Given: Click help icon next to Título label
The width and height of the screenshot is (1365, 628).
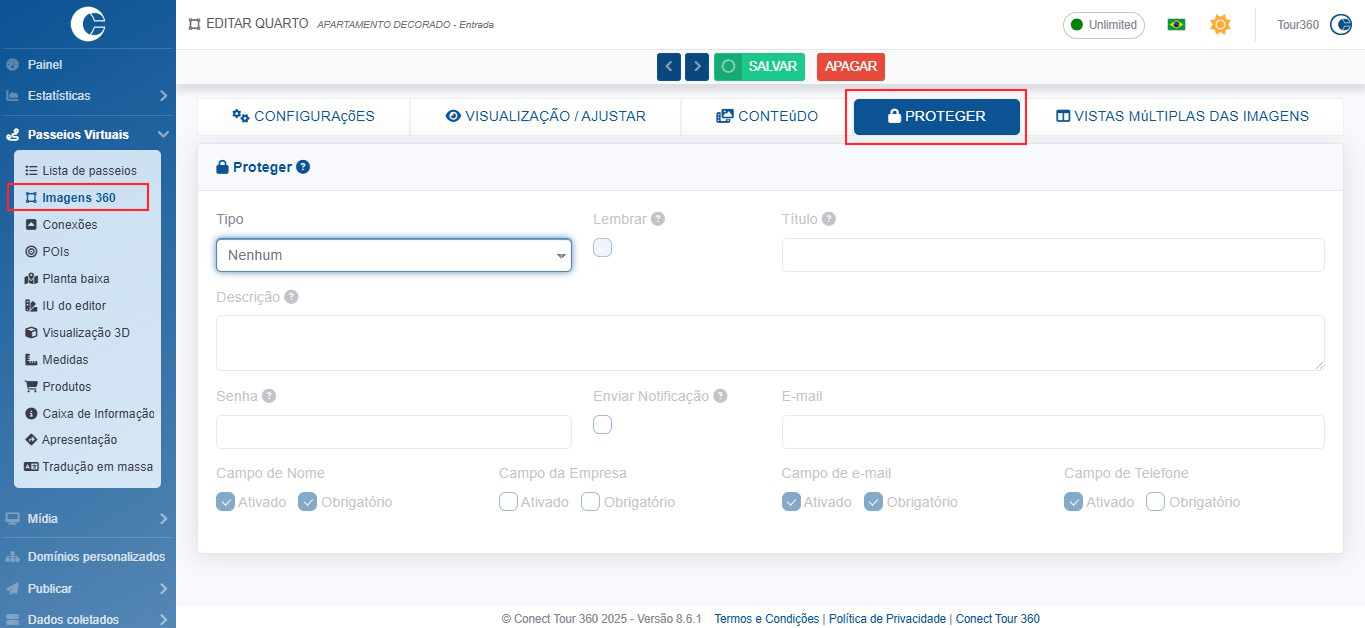Looking at the screenshot, I should click(829, 219).
